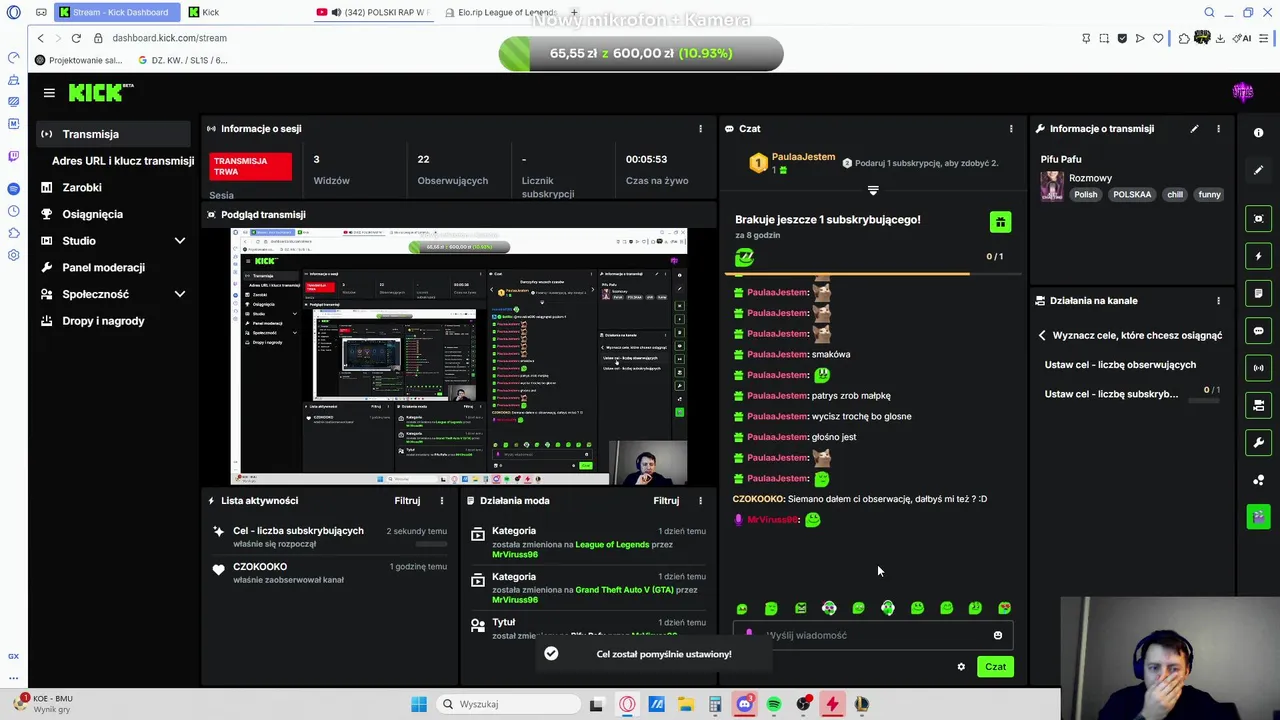Edit stream info with the pencil icon

pyautogui.click(x=1194, y=128)
